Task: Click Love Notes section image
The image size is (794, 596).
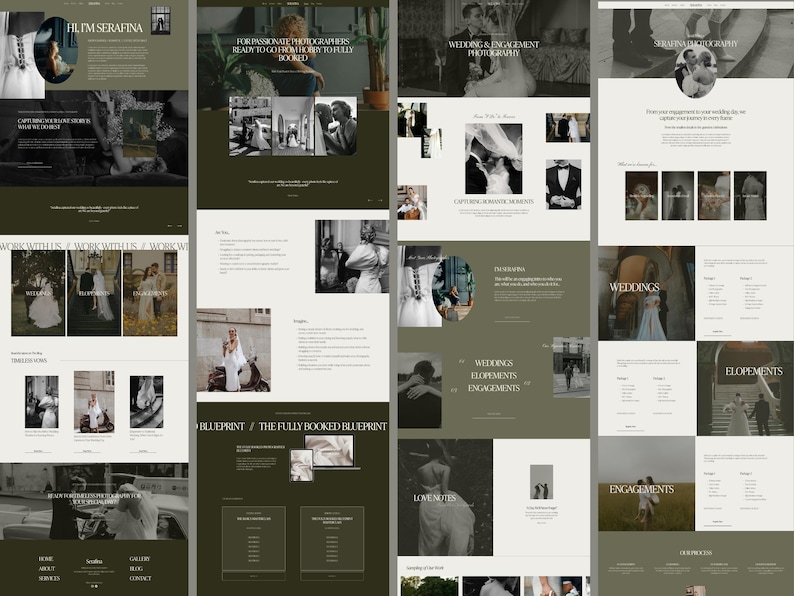Action: click(x=445, y=497)
